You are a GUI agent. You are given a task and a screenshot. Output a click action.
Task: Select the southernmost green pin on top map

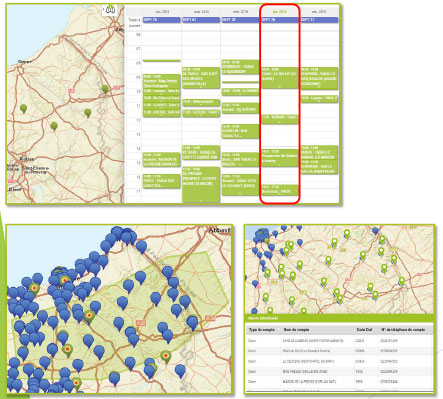point(54,126)
